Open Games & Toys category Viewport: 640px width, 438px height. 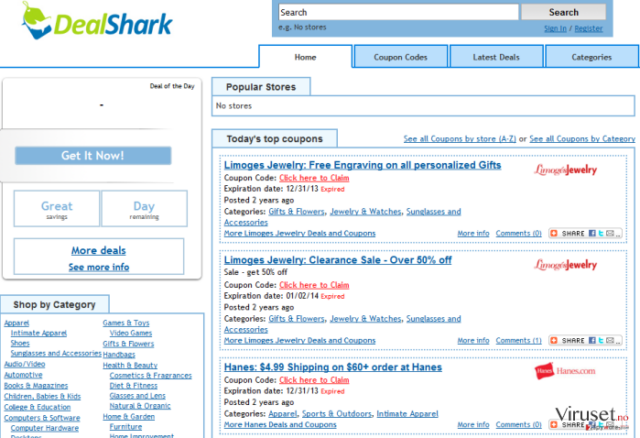click(x=126, y=323)
